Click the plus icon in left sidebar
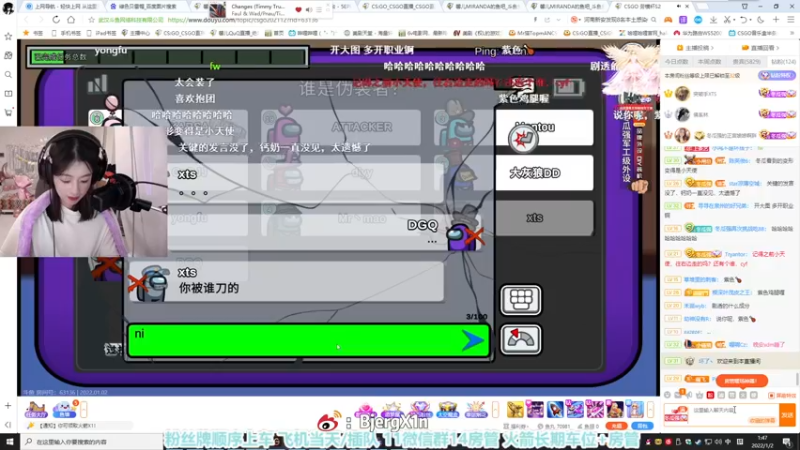The height and width of the screenshot is (450, 800). pyautogui.click(x=8, y=406)
